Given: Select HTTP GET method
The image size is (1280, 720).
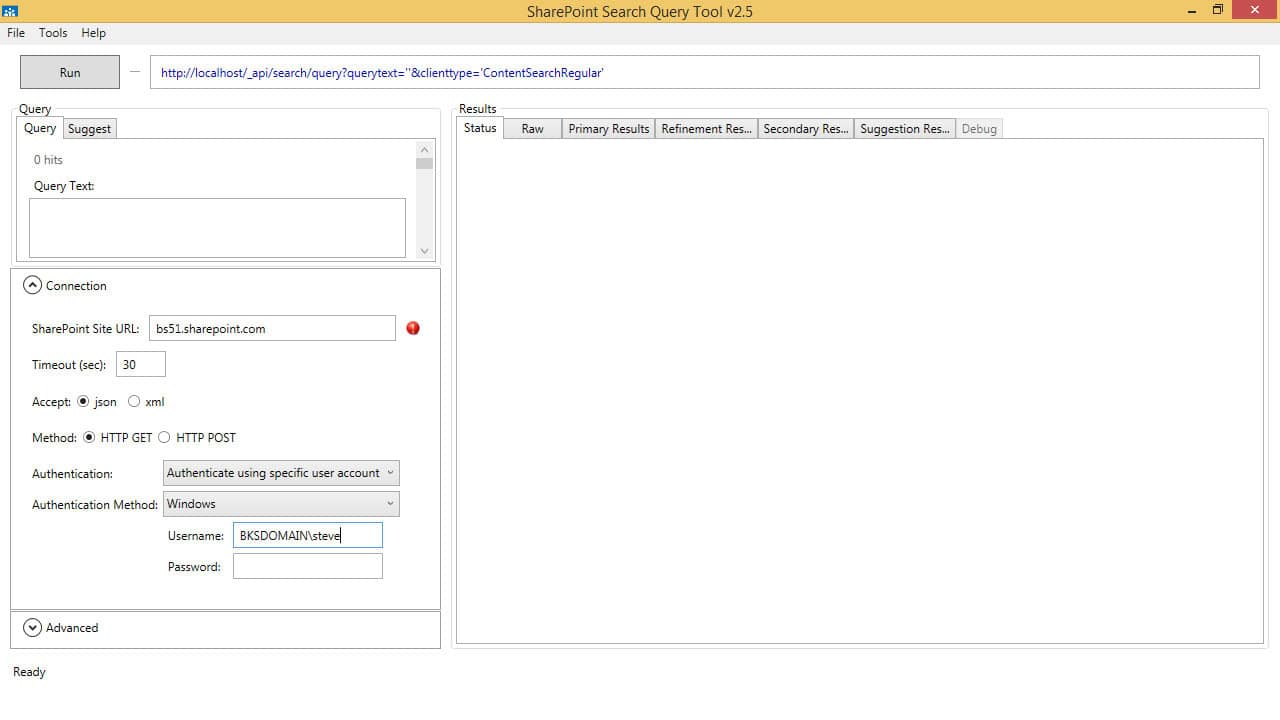Looking at the screenshot, I should tap(90, 438).
